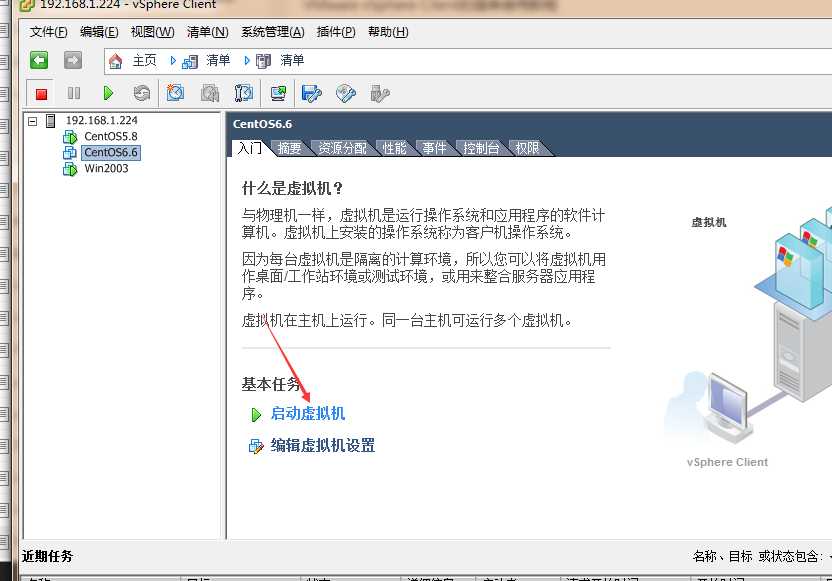This screenshot has height=581, width=832.
Task: Open the 清单(N) menu
Action: coord(207,32)
